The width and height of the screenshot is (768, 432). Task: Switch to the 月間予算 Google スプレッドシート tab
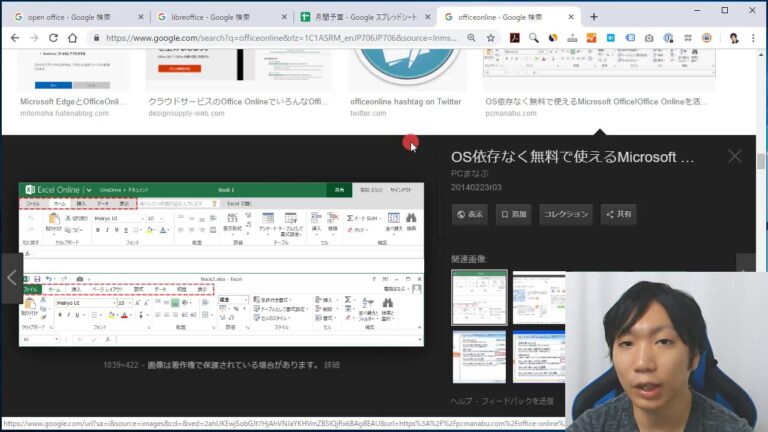[360, 17]
